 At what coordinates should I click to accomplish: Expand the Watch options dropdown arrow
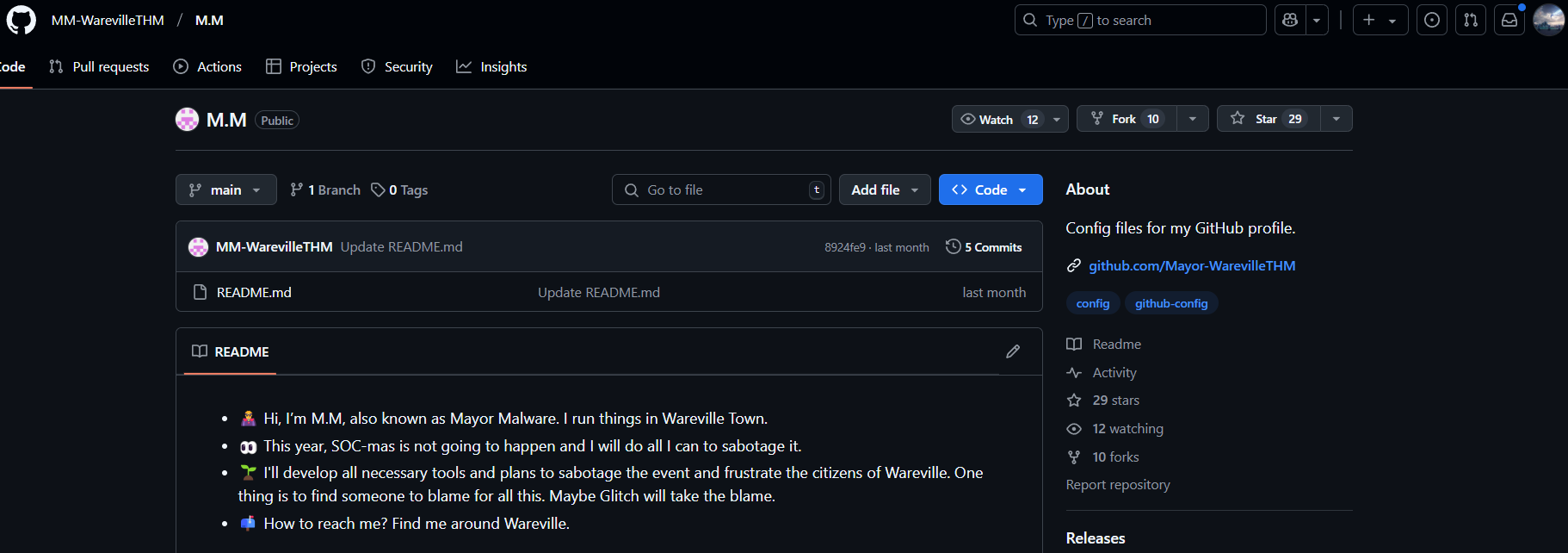point(1057,119)
